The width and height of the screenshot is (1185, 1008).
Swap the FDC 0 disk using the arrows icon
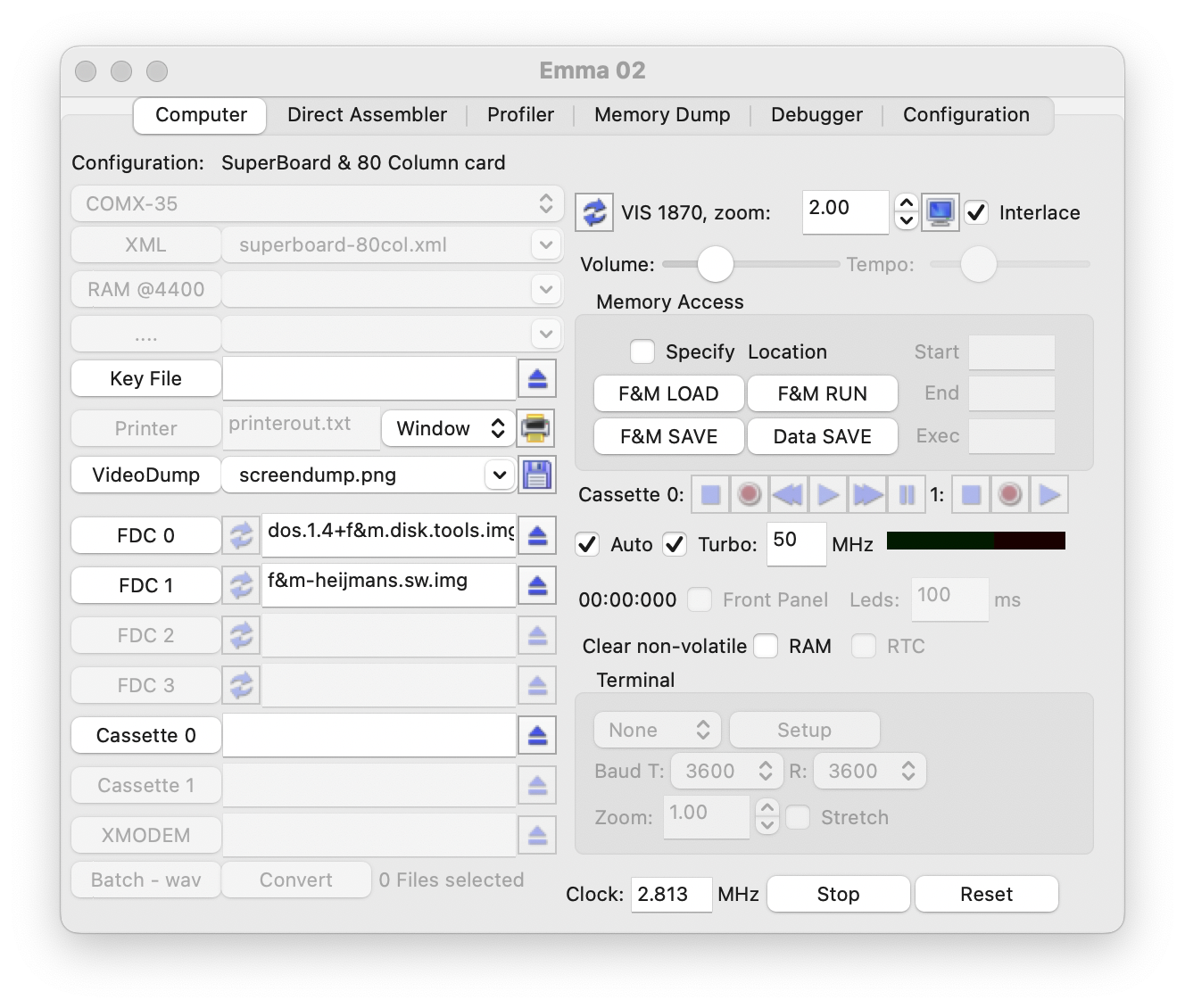pyautogui.click(x=241, y=535)
